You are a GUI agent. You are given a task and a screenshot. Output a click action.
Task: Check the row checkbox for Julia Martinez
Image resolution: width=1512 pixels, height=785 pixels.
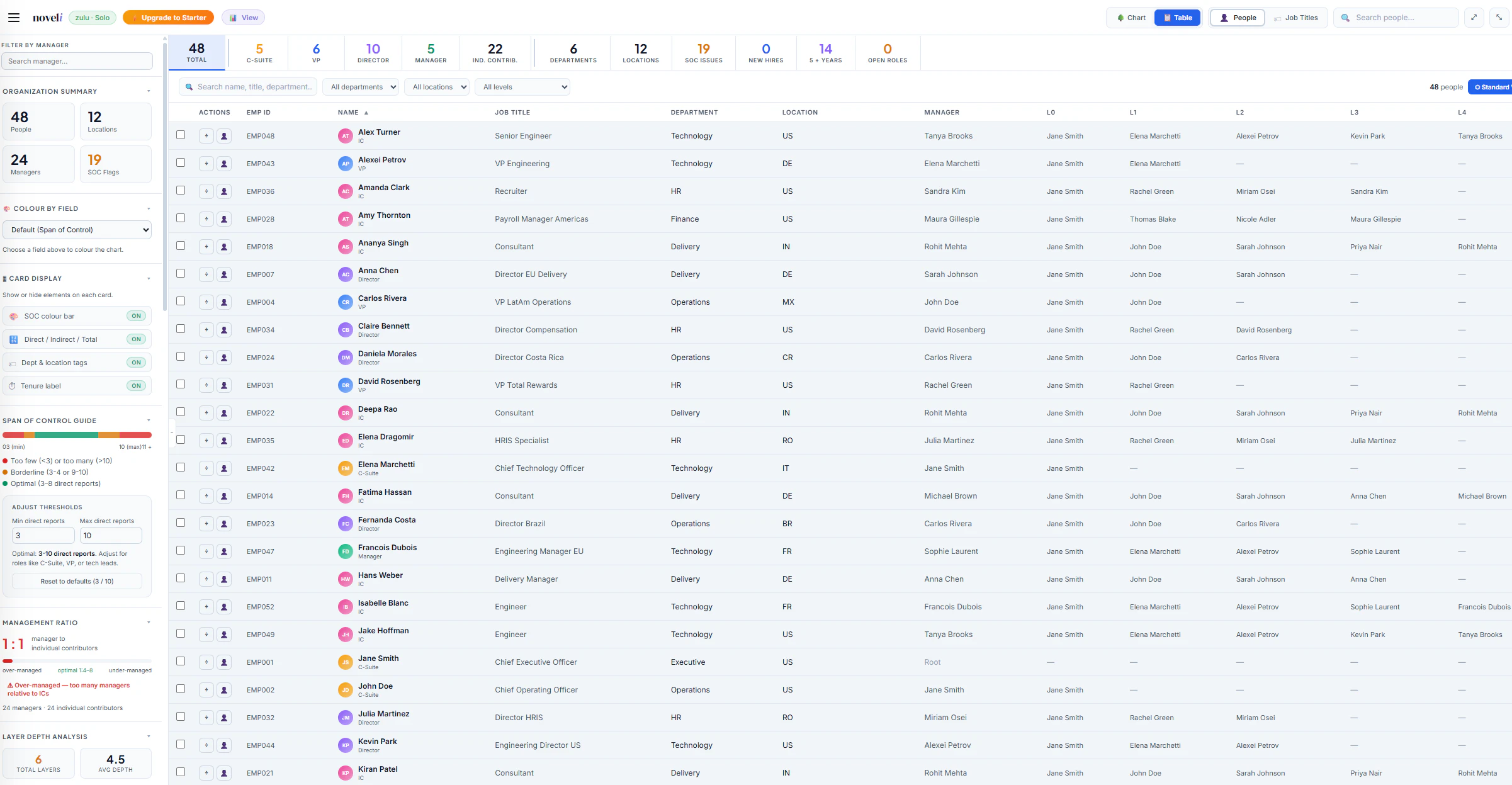tap(181, 716)
